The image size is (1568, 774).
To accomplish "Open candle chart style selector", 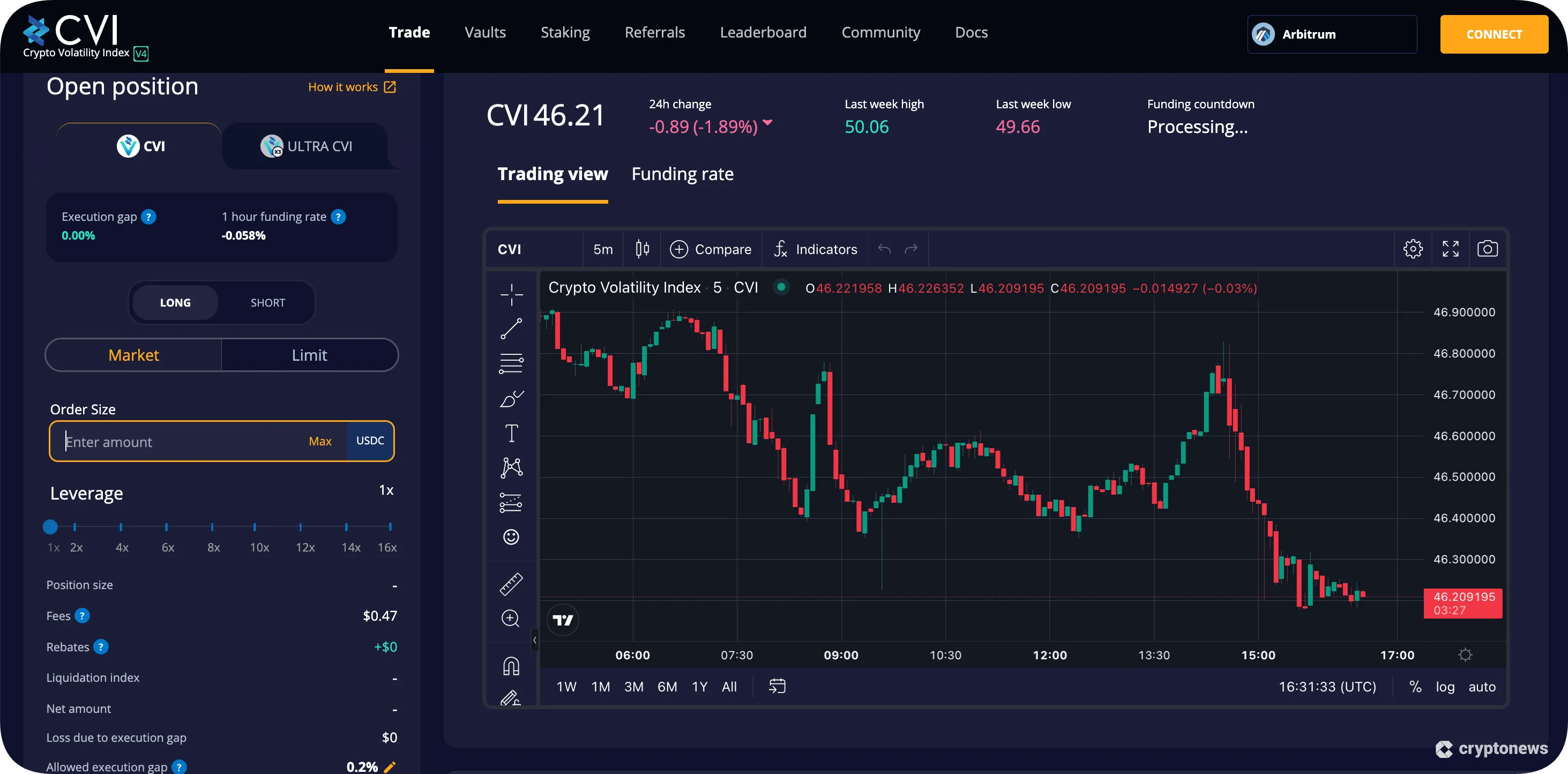I will pyautogui.click(x=642, y=249).
